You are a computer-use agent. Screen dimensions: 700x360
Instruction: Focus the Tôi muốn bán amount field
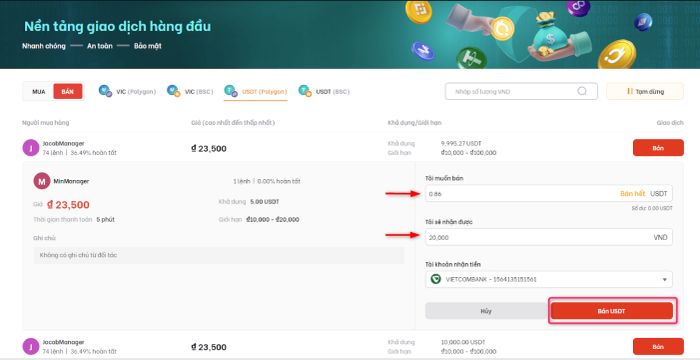click(x=549, y=193)
